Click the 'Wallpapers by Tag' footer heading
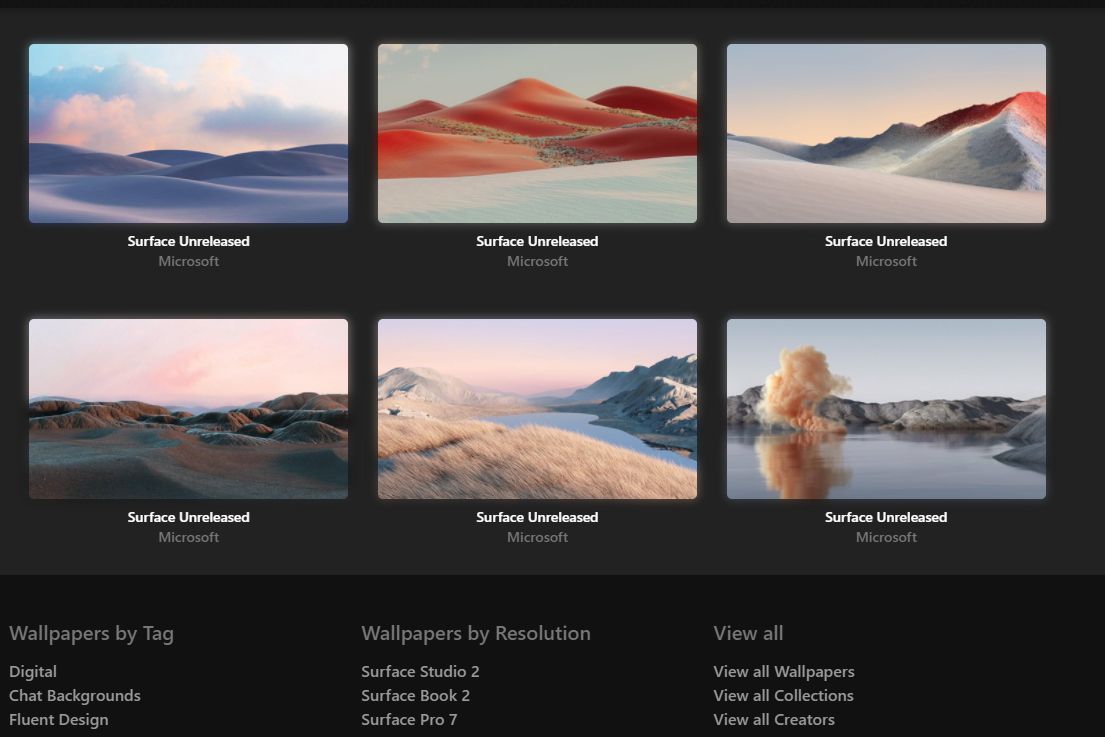 point(92,634)
